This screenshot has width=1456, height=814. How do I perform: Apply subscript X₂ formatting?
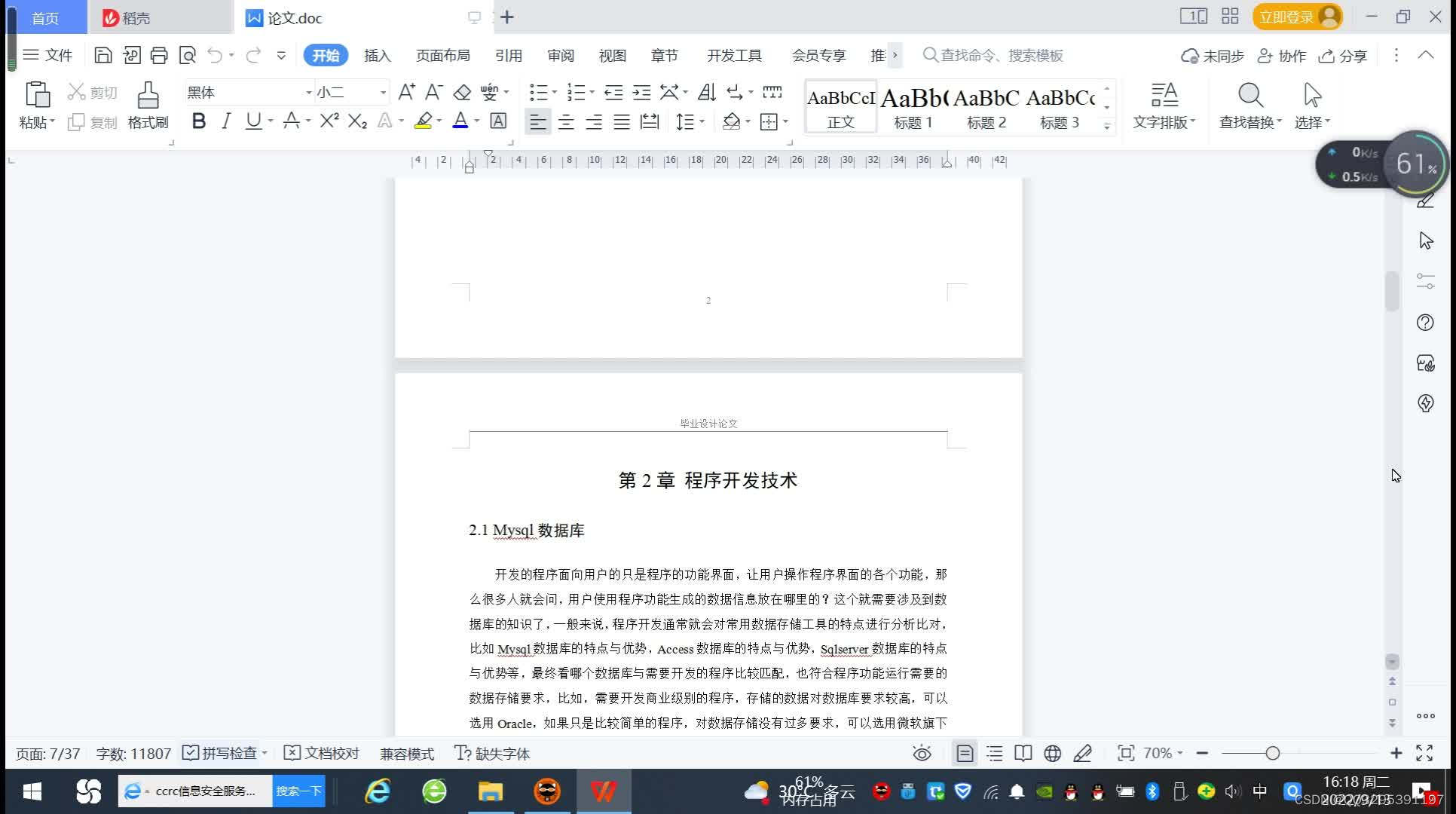(x=357, y=121)
